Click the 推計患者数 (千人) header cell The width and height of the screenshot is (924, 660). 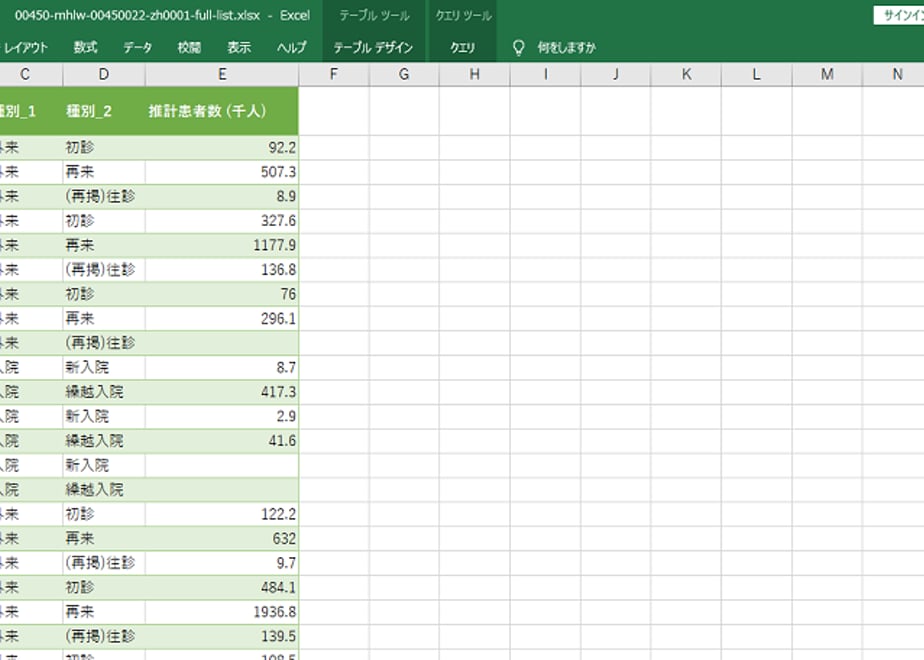[222, 111]
